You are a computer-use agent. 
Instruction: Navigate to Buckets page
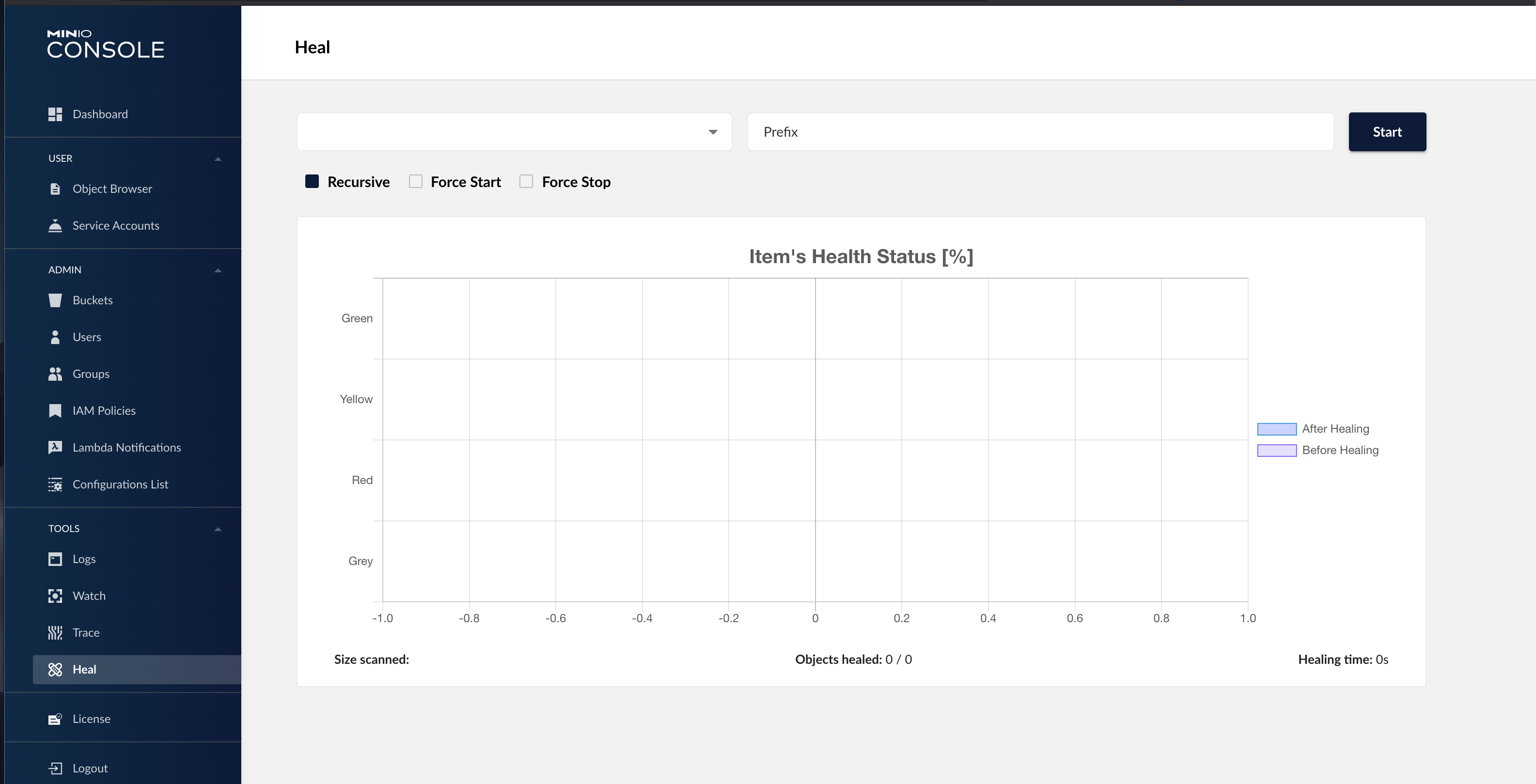click(93, 300)
